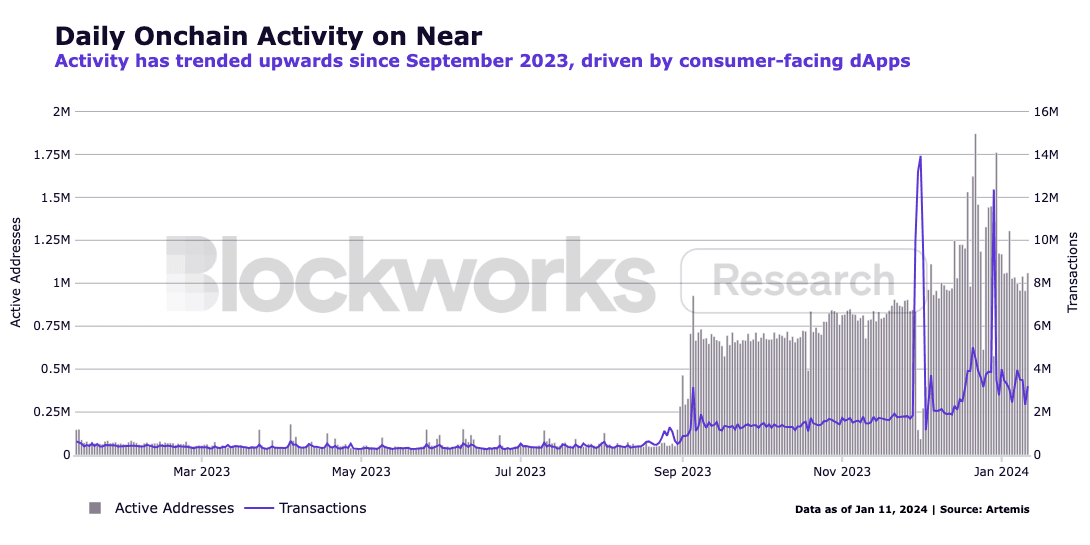
Task: Click the 'Data as of Jan 11, 2024' source note
Action: 912,510
